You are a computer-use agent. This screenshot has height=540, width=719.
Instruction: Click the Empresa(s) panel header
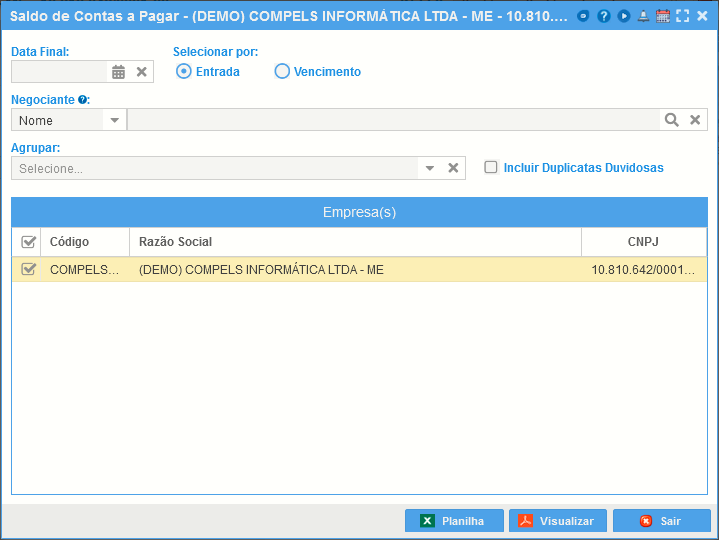pyautogui.click(x=360, y=212)
